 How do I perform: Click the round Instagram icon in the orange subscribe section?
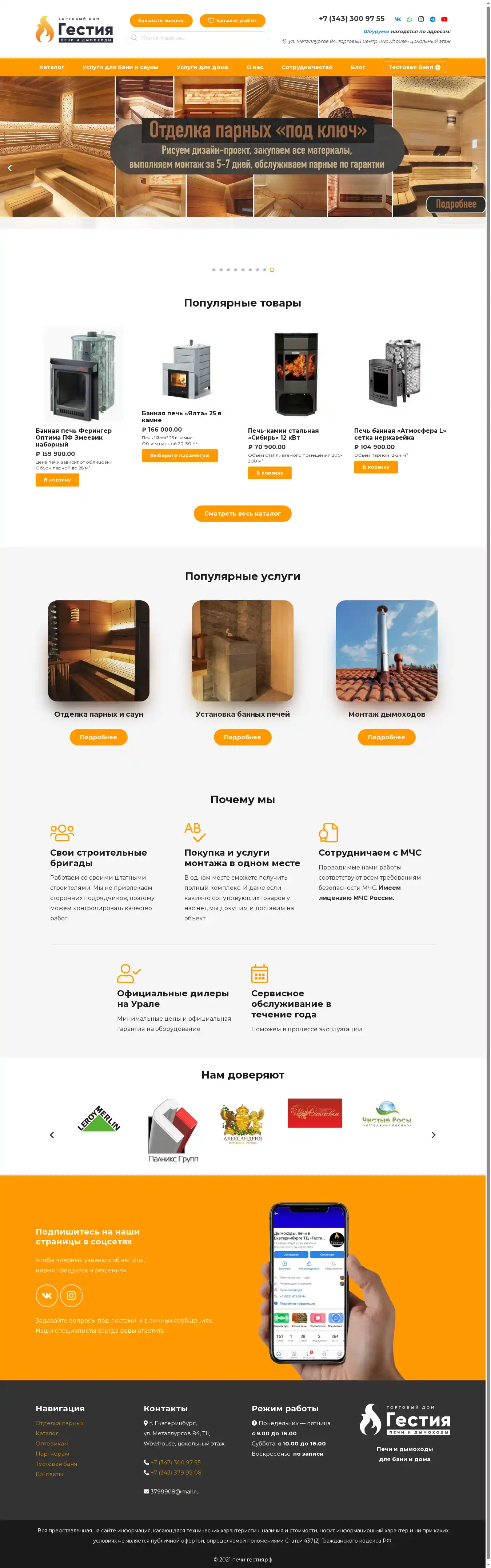(x=71, y=1295)
